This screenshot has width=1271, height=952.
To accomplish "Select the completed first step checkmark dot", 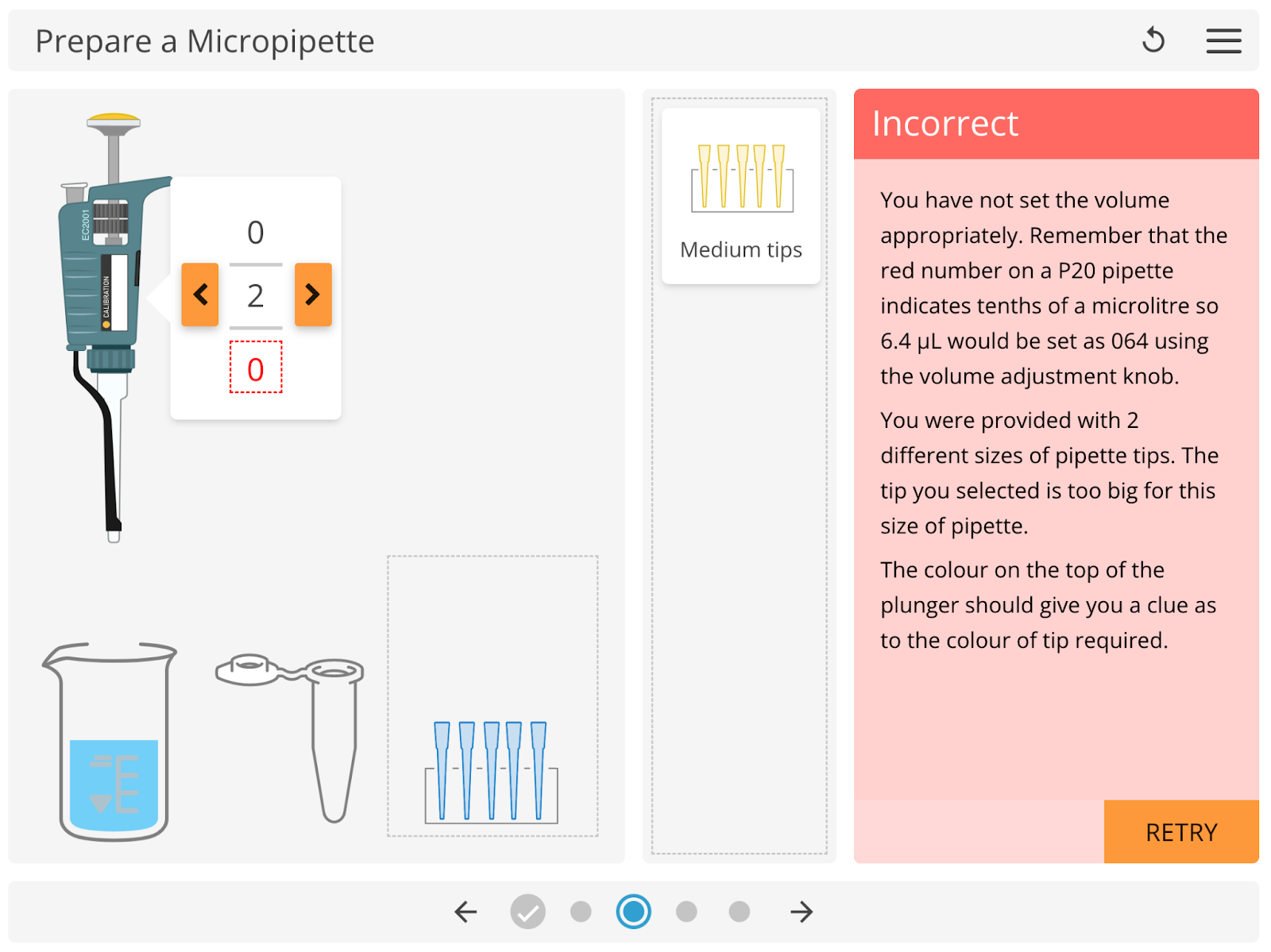I will point(527,912).
